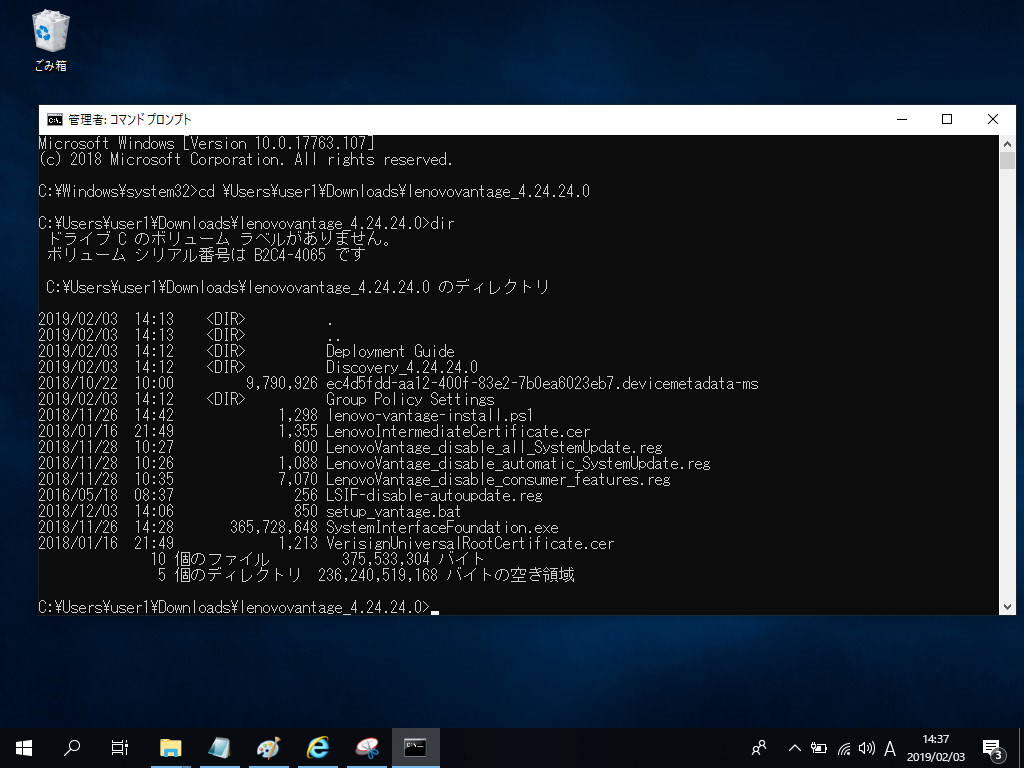
Task: Click the Command Prompt title text
Action: pos(129,120)
